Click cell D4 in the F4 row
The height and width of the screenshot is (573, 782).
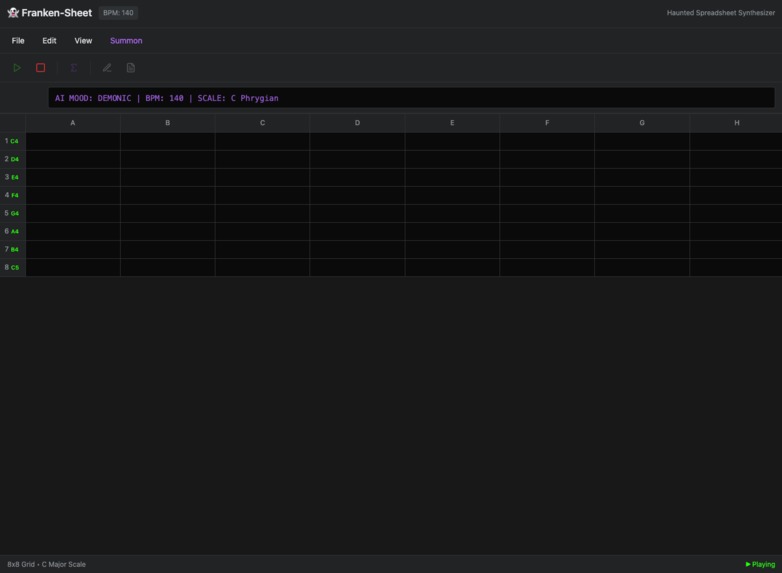click(x=357, y=195)
